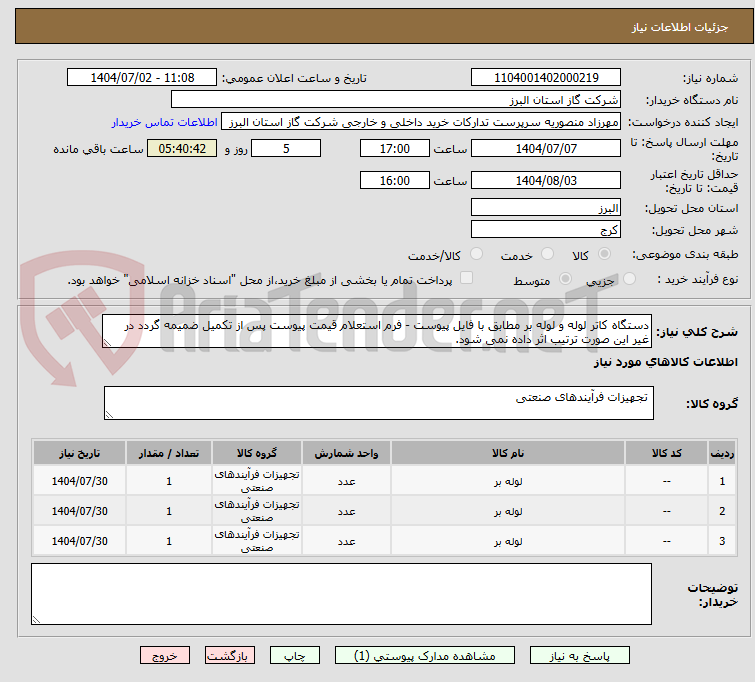Click the تعداد / مقدار column header
Screen dimensions: 755x682
pos(169,453)
